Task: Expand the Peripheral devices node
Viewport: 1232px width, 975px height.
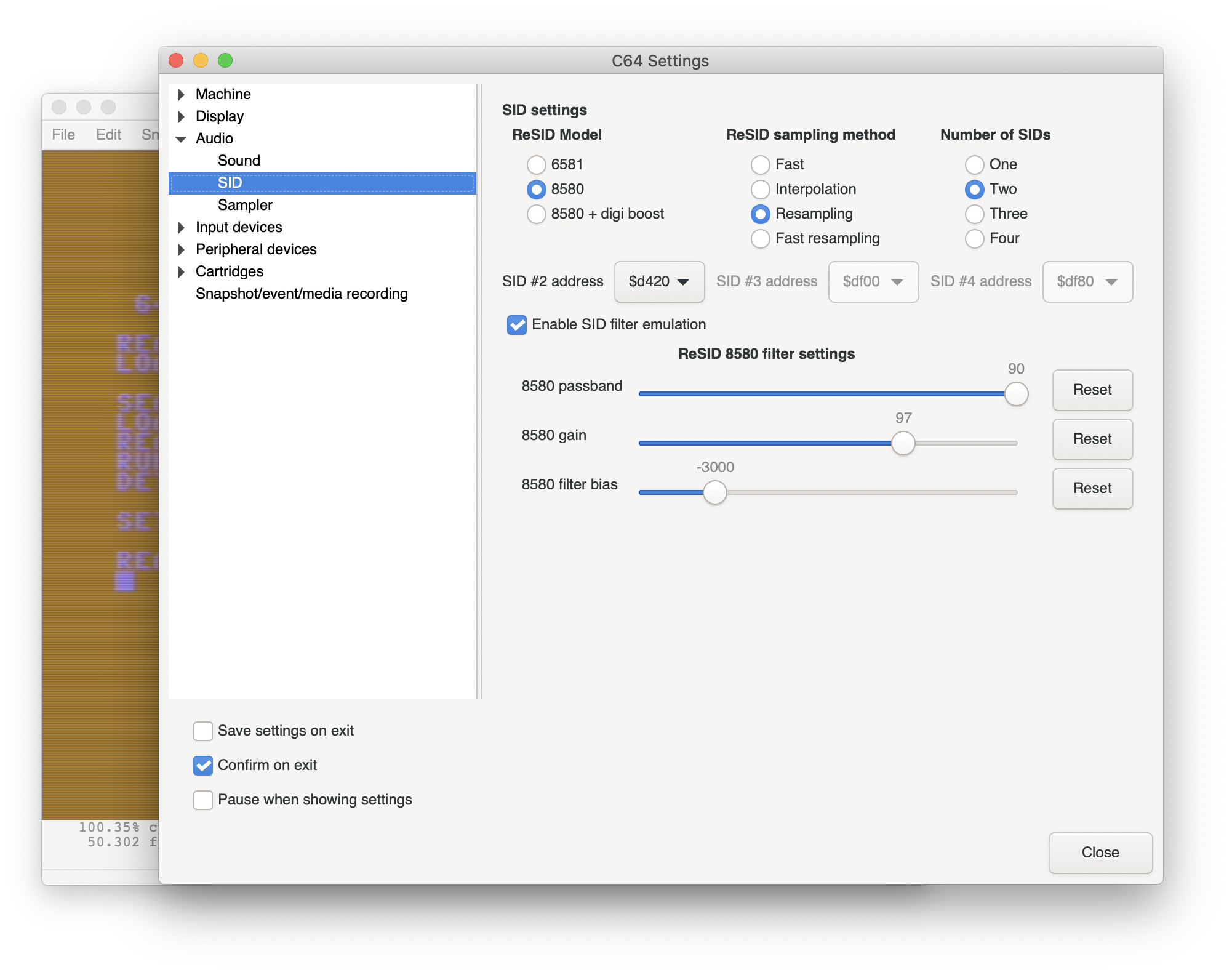Action: point(182,250)
